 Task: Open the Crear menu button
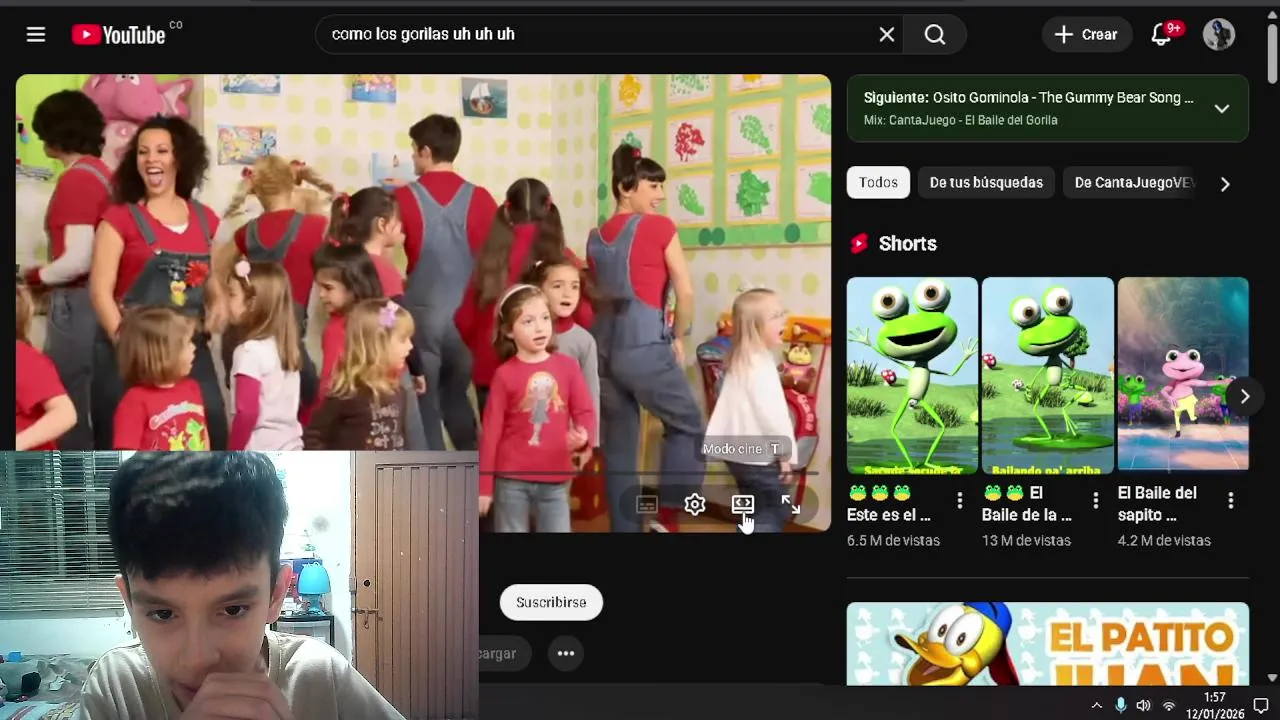pos(1087,35)
